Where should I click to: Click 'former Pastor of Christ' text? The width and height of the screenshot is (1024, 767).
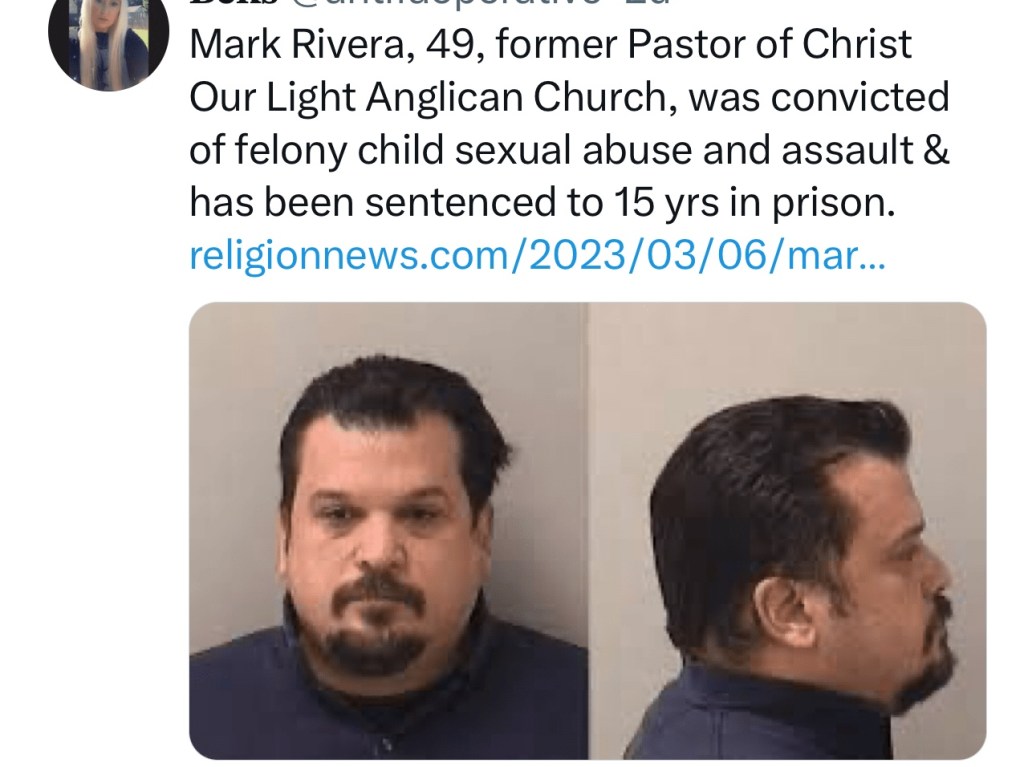pyautogui.click(x=703, y=46)
